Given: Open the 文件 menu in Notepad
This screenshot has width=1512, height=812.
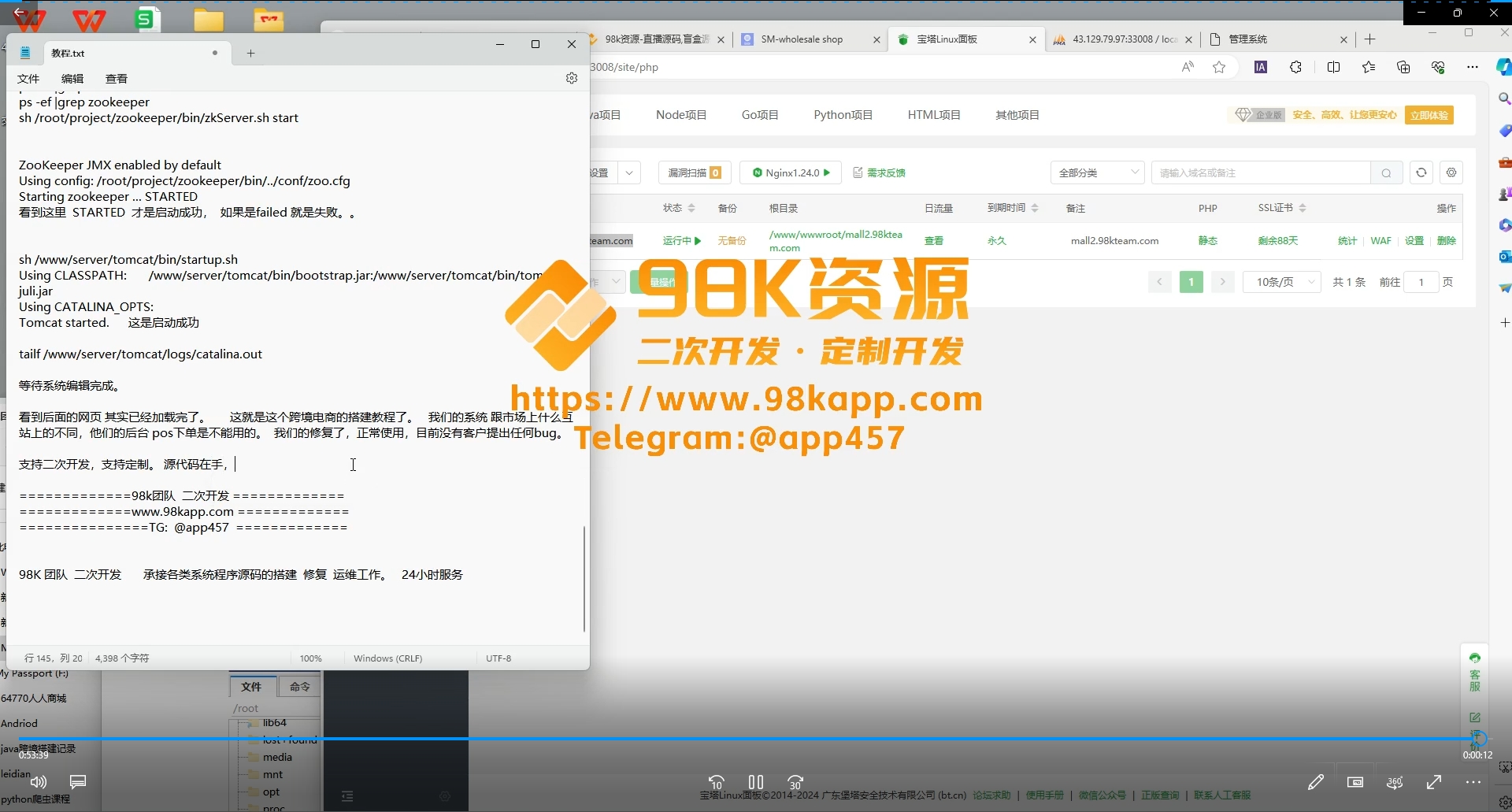Looking at the screenshot, I should (28, 79).
